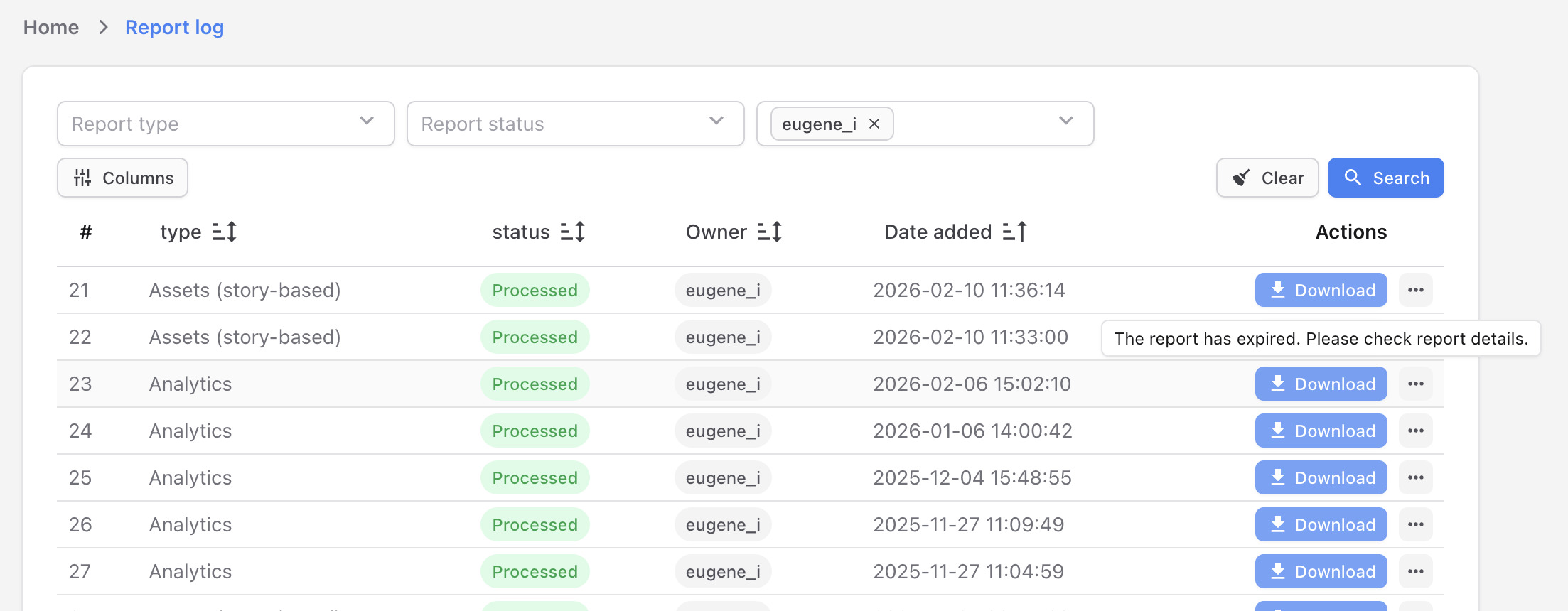Click eugene_i owner chip in row 25
Screen dimensions: 1568x611
[x=723, y=477]
